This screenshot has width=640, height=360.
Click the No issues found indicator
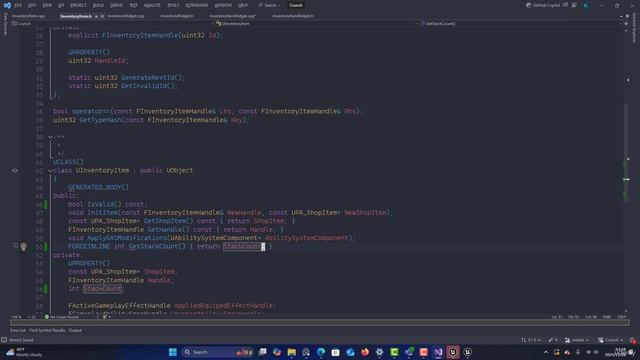62,317
